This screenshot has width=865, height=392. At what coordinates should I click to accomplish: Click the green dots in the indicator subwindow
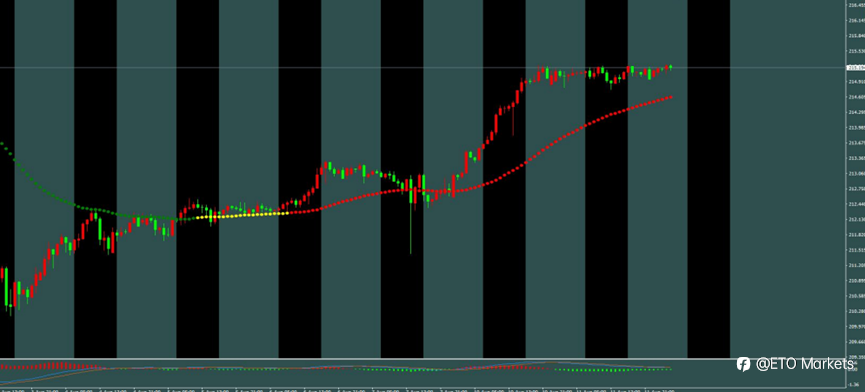click(613, 369)
